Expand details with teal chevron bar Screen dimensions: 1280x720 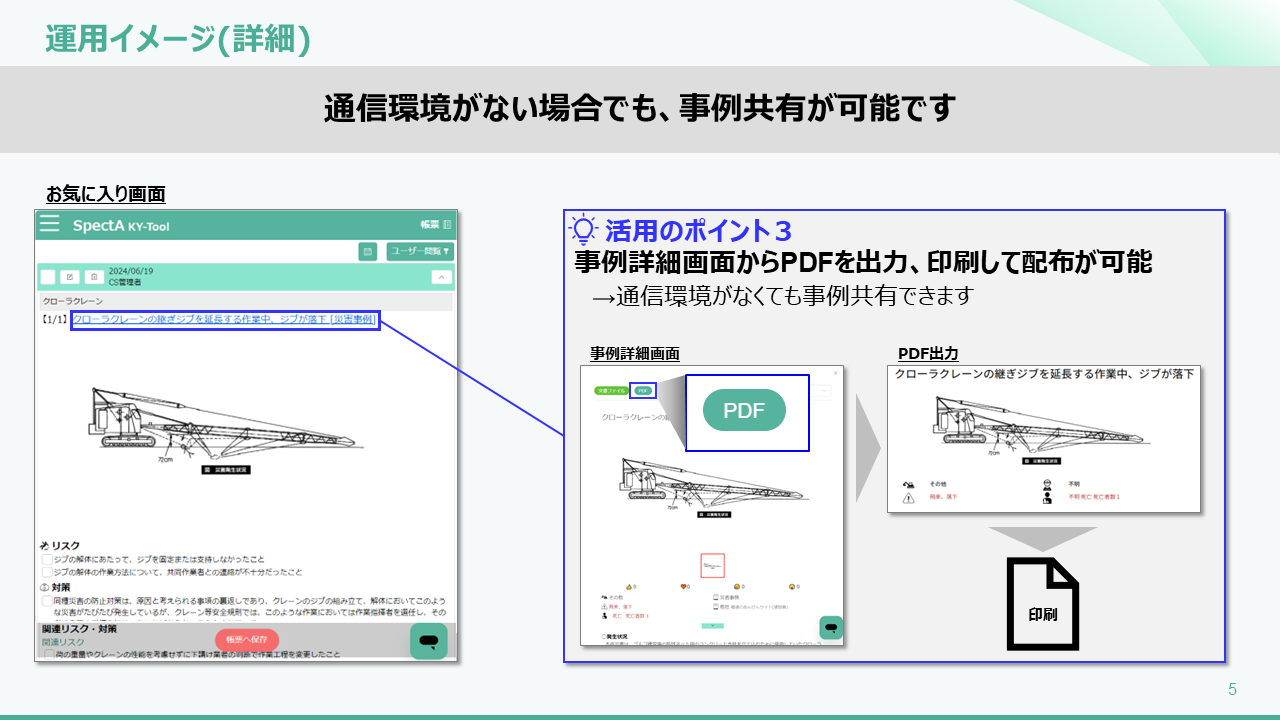click(712, 624)
